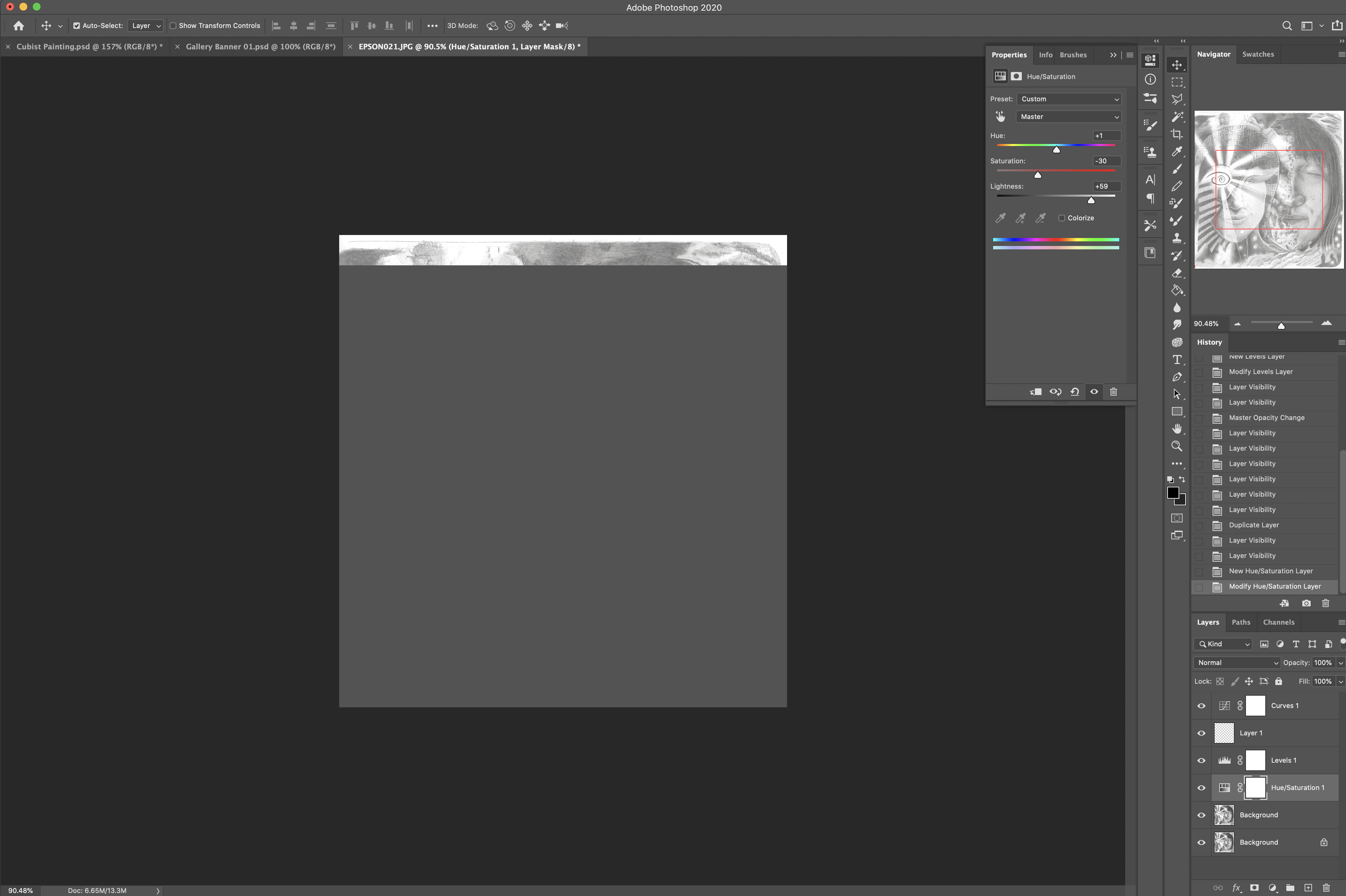The image size is (1346, 896).
Task: Click the Rectangular Marquee tool
Action: pyautogui.click(x=1176, y=82)
